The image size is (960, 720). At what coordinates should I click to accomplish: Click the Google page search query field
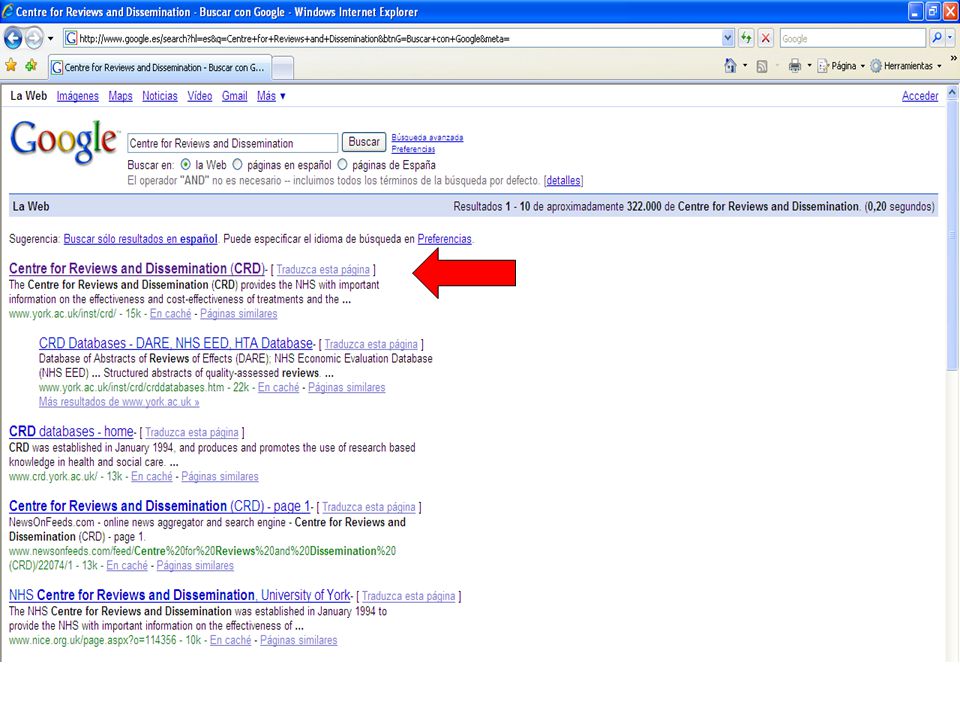tap(233, 143)
